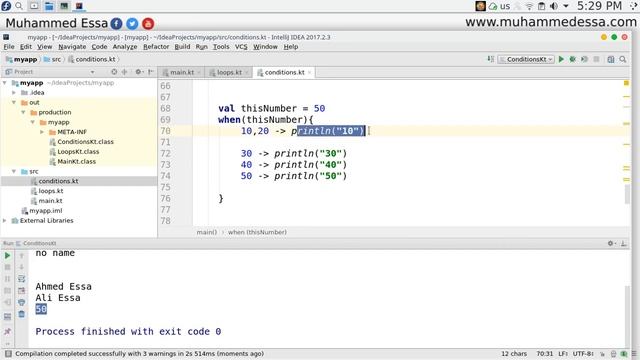
Task: Open the VCS menu
Action: coord(241,47)
